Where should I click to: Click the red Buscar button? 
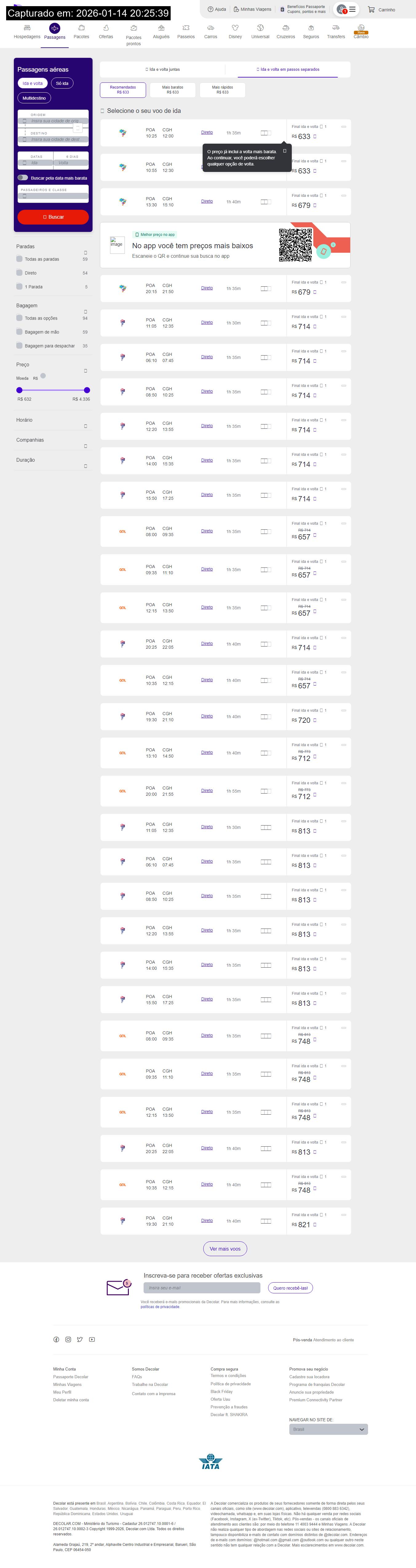coord(53,217)
